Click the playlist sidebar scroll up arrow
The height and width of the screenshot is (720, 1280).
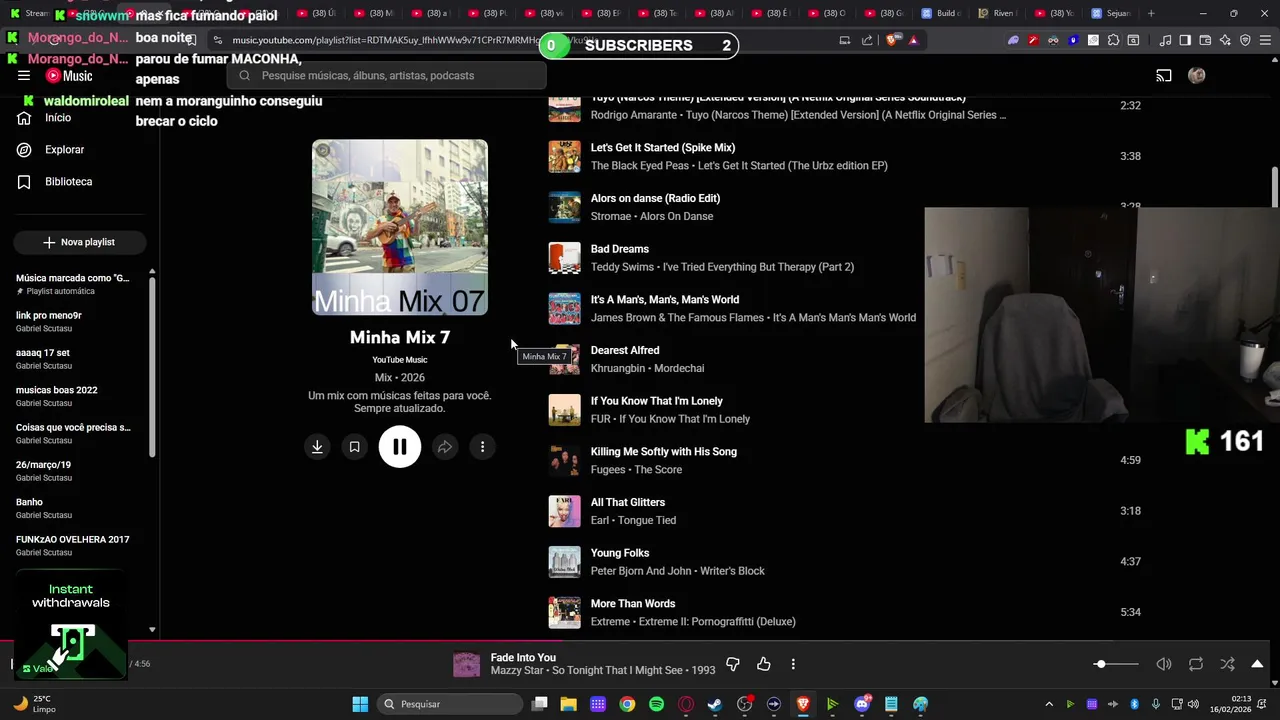[152, 271]
